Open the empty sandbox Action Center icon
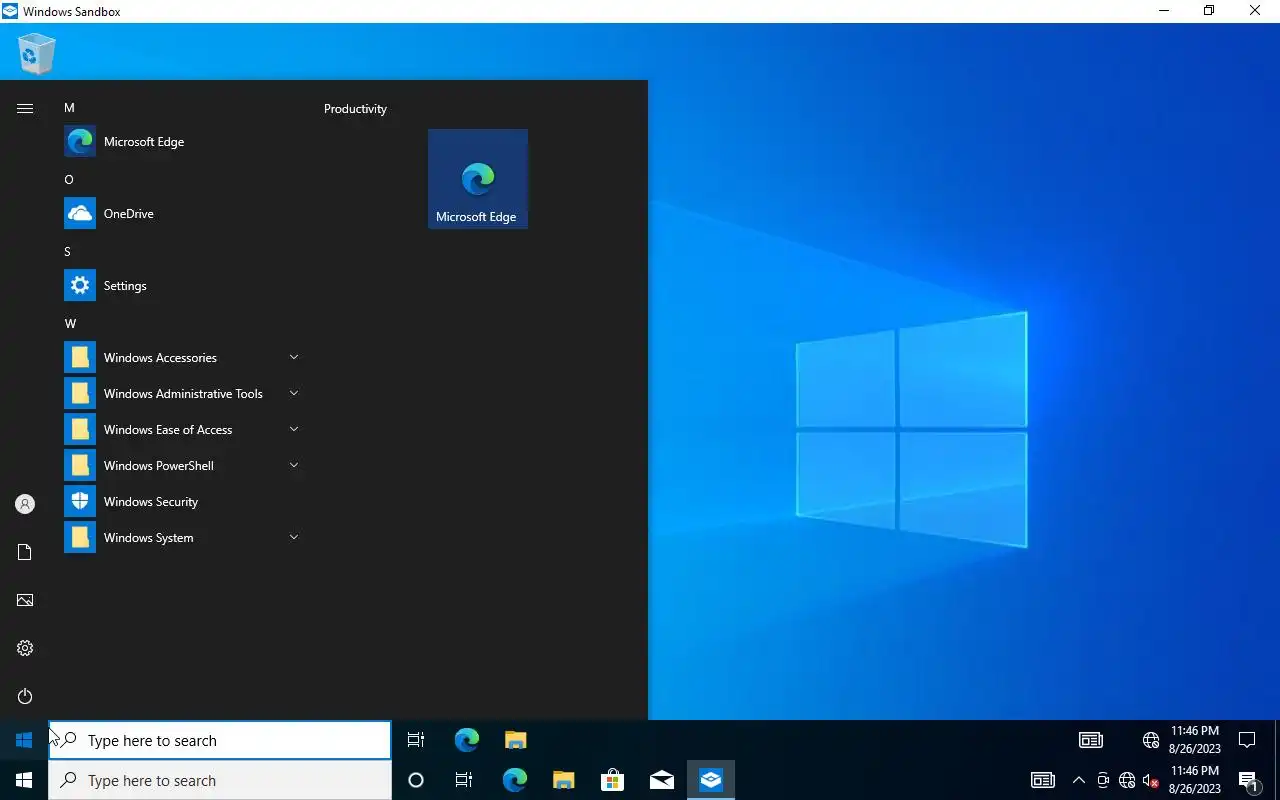The image size is (1280, 800). [1247, 740]
